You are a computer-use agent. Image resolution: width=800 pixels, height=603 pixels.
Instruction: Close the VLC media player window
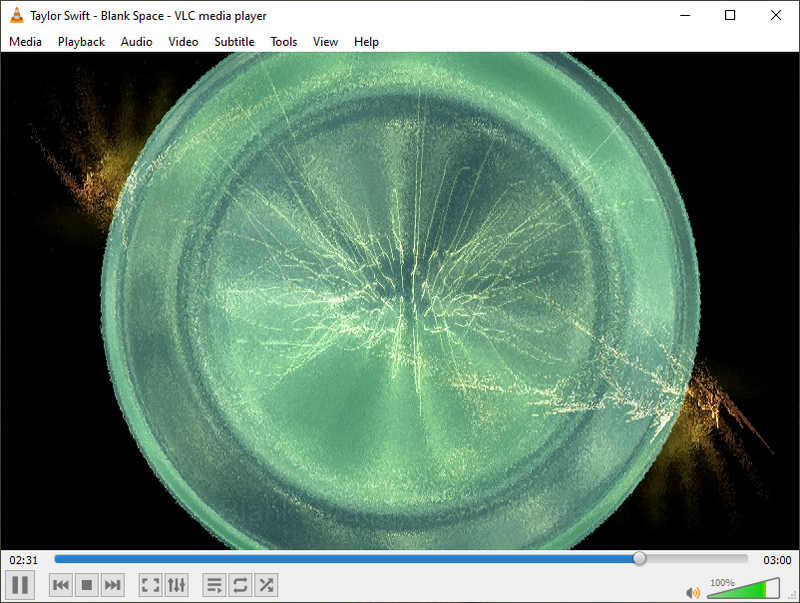tap(776, 15)
